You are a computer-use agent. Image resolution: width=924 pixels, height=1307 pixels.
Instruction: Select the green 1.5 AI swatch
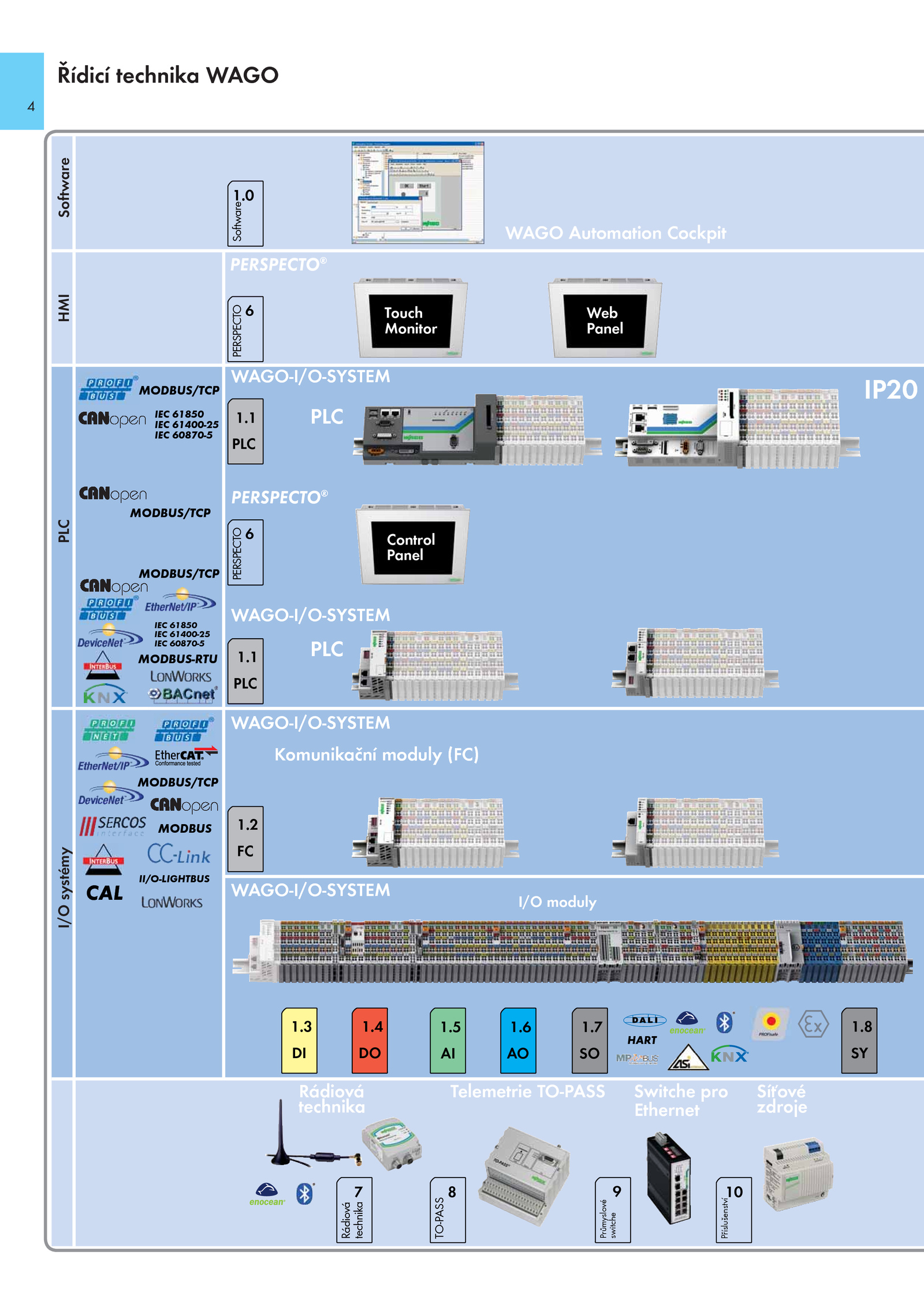pos(448,1040)
